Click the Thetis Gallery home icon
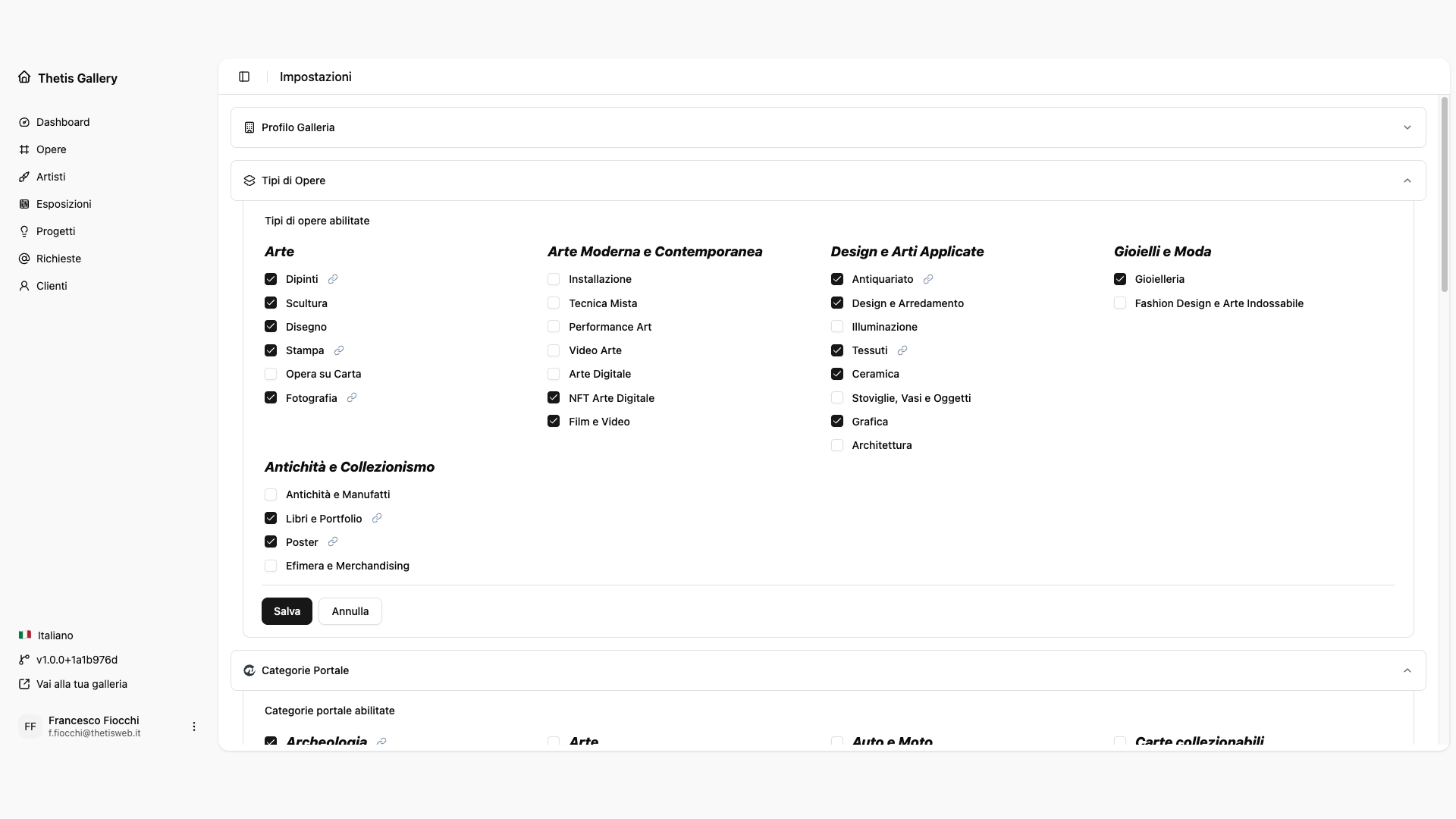Screen dimensions: 1456x819 pos(24,77)
